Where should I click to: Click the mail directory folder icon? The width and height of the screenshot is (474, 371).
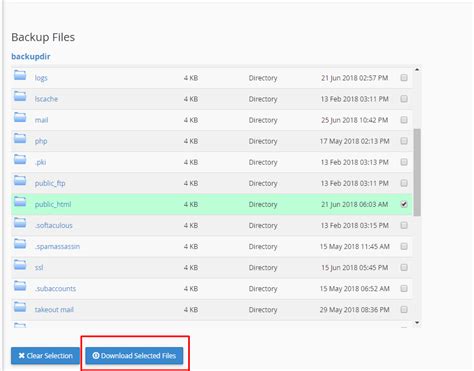20,117
